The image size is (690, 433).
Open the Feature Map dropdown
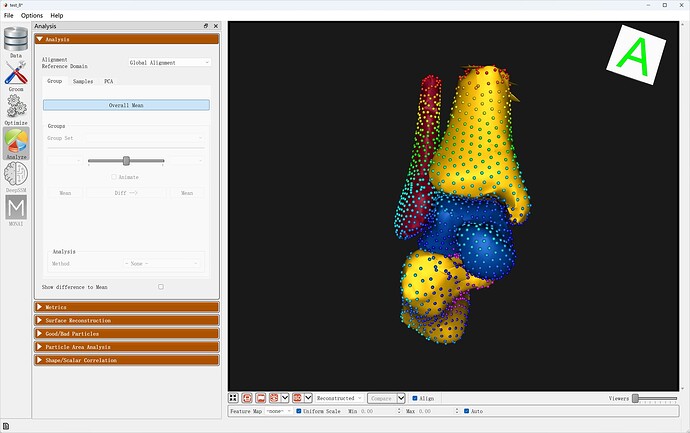(x=279, y=411)
